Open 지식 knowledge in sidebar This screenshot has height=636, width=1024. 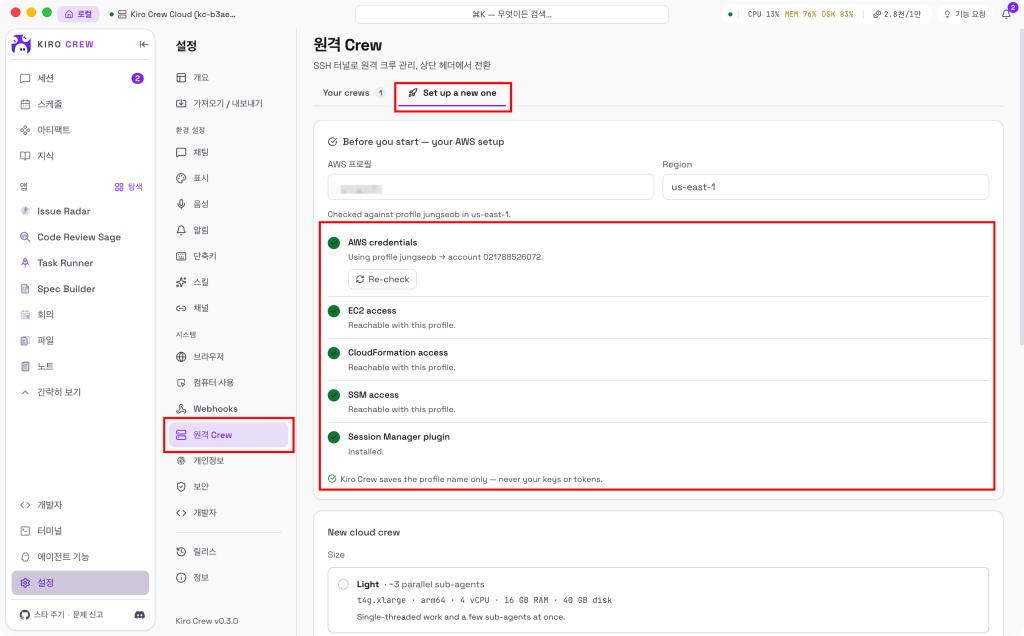[x=80, y=155]
